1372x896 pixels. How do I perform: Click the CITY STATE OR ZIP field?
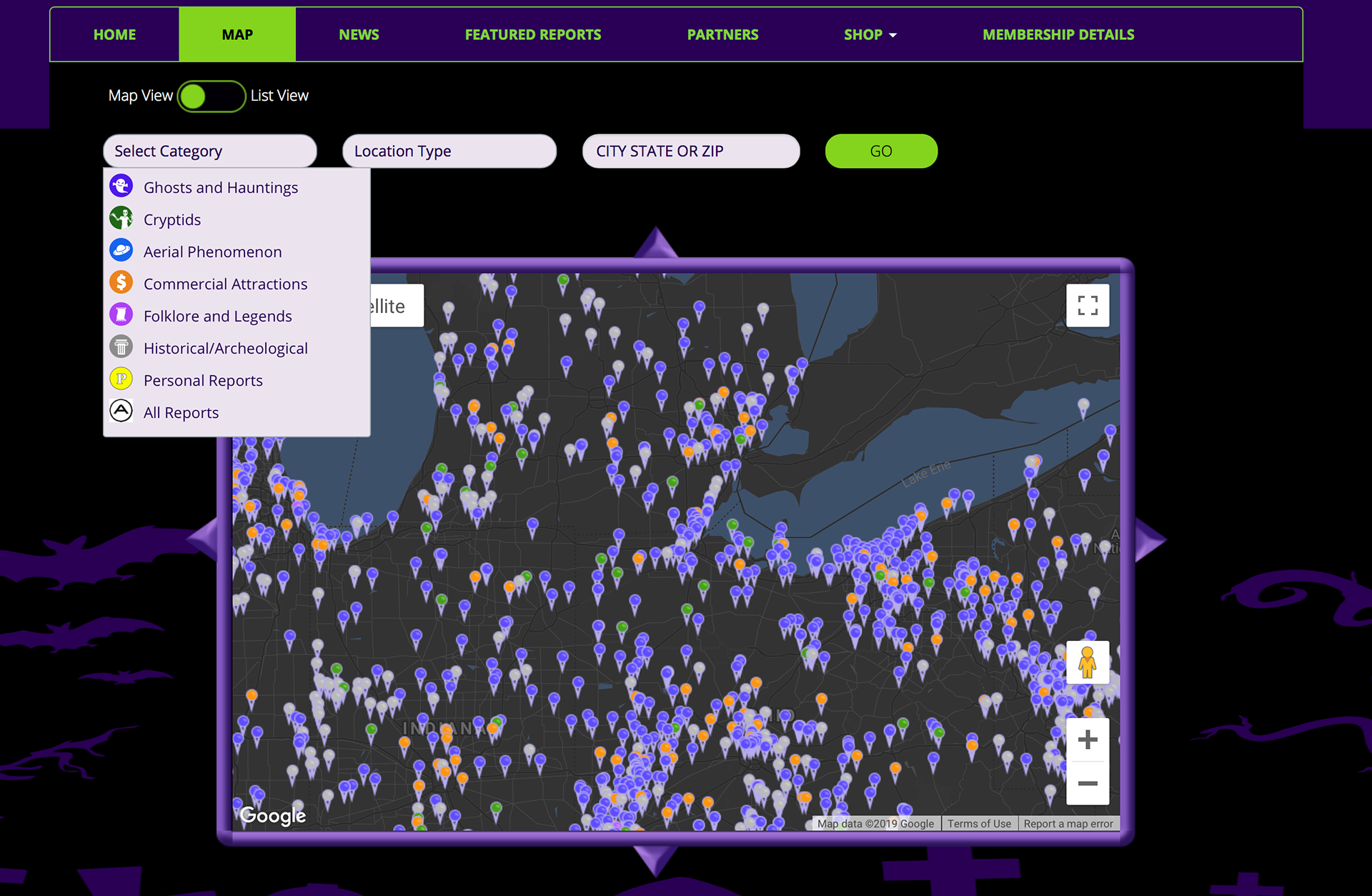coord(690,151)
